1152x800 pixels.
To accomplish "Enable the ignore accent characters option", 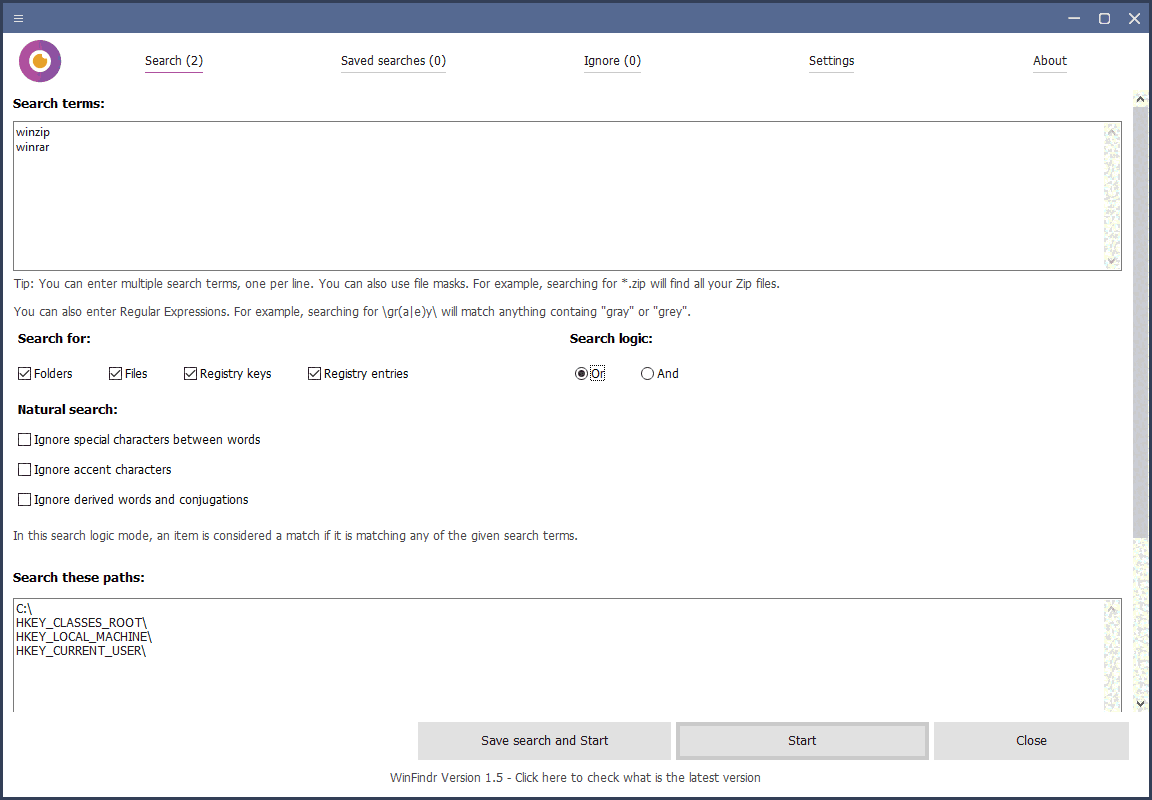I will pos(24,469).
